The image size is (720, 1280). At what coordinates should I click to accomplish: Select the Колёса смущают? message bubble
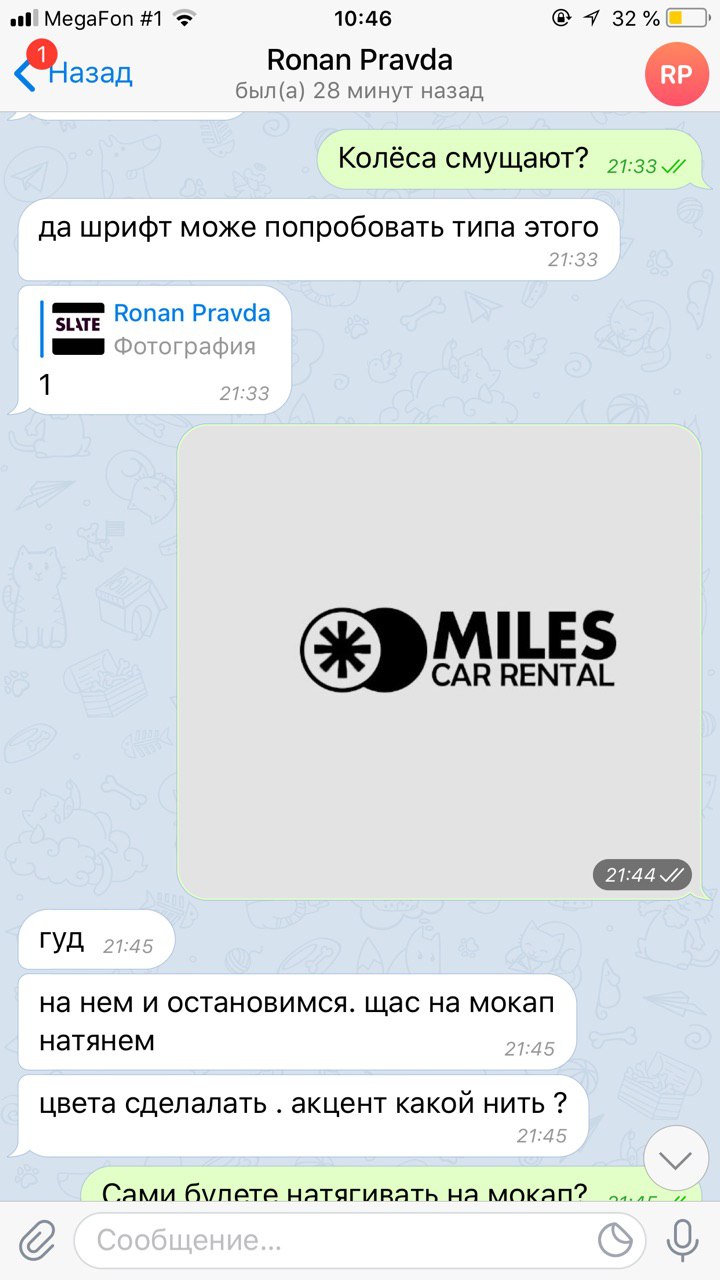(x=510, y=160)
